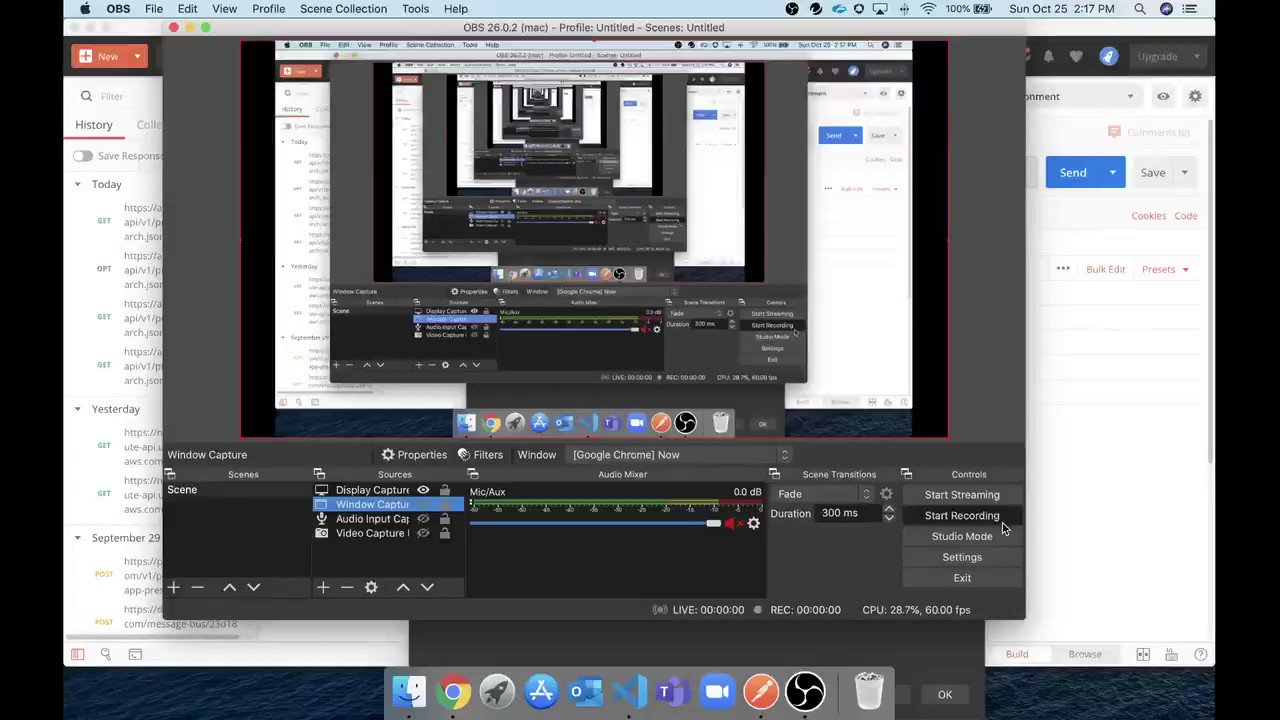Move Window Capture source up with arrow icon
1280x720 pixels.
point(403,587)
